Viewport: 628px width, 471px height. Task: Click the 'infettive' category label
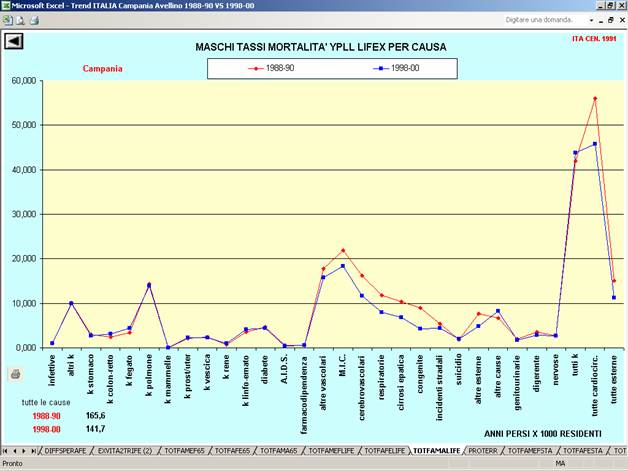[x=52, y=370]
